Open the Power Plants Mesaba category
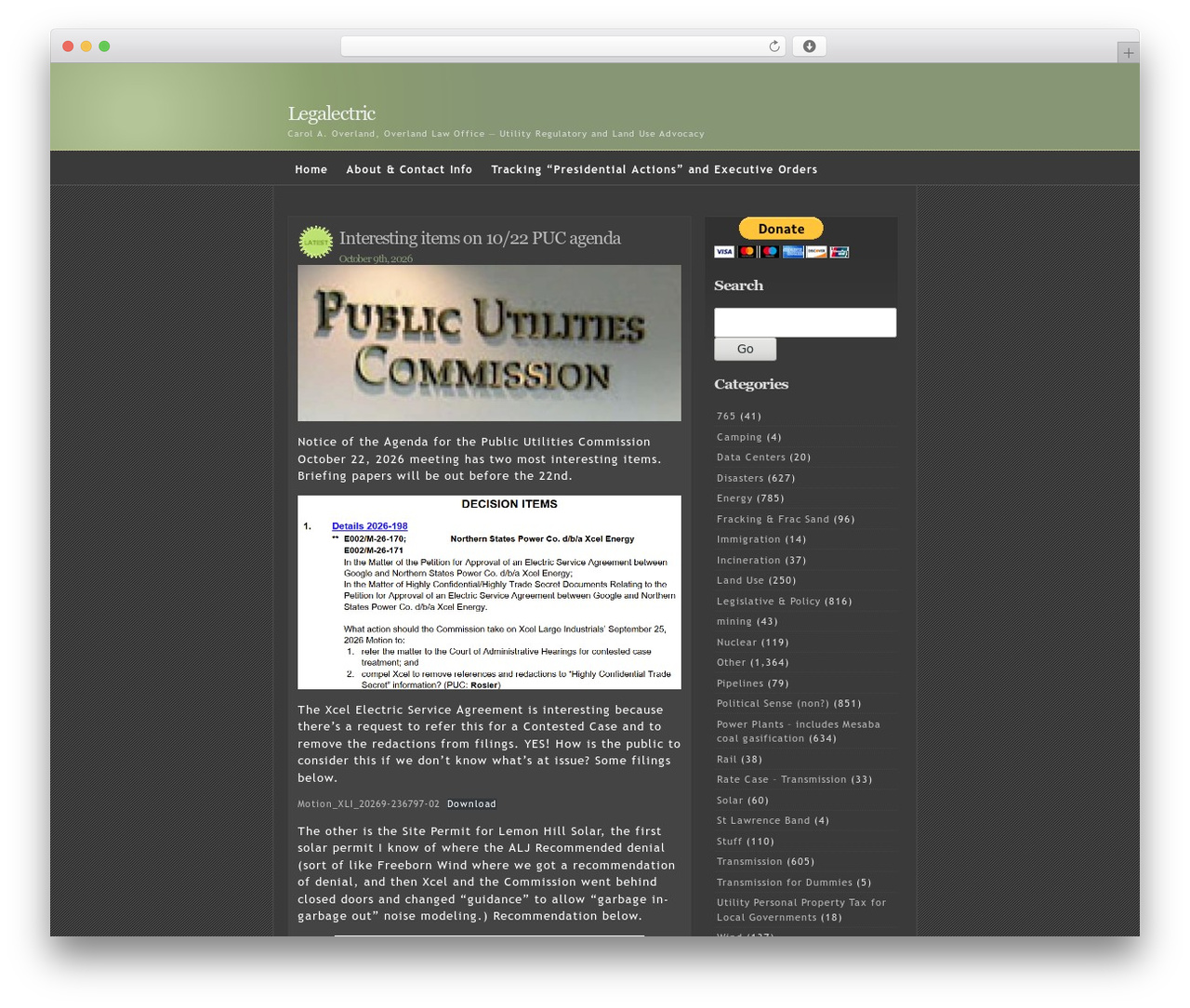 [798, 732]
